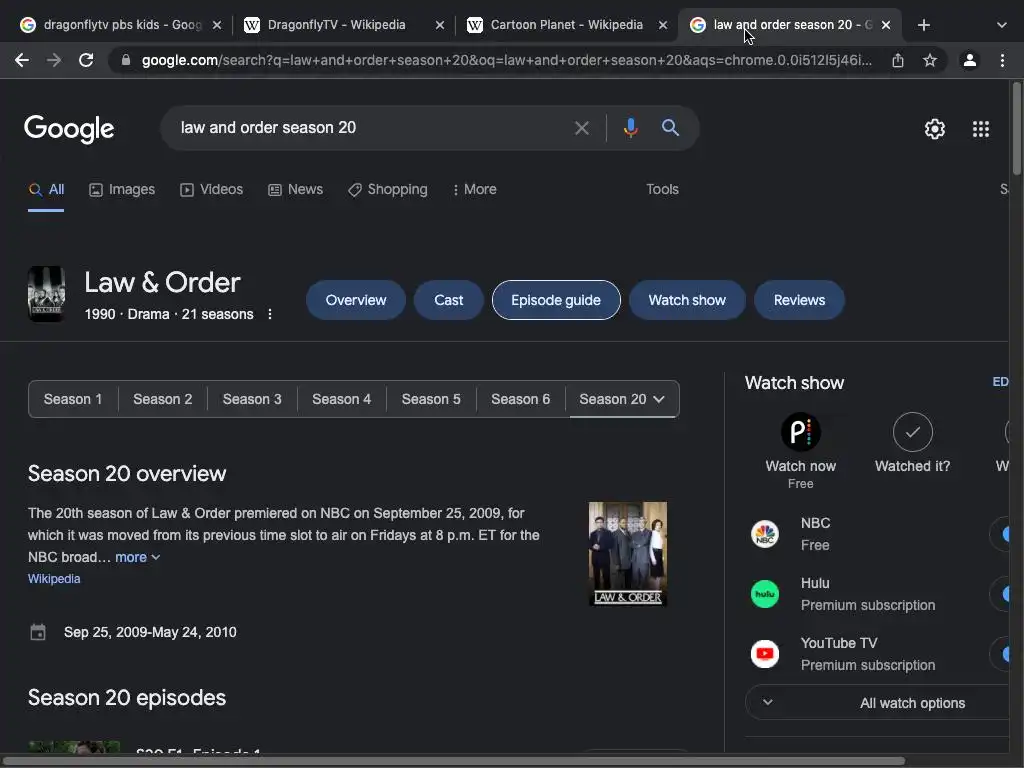Image resolution: width=1024 pixels, height=768 pixels.
Task: Select the Episode guide chip
Action: point(556,300)
